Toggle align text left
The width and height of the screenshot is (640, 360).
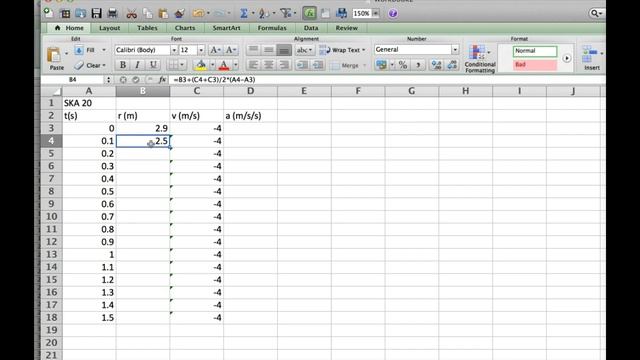[253, 64]
